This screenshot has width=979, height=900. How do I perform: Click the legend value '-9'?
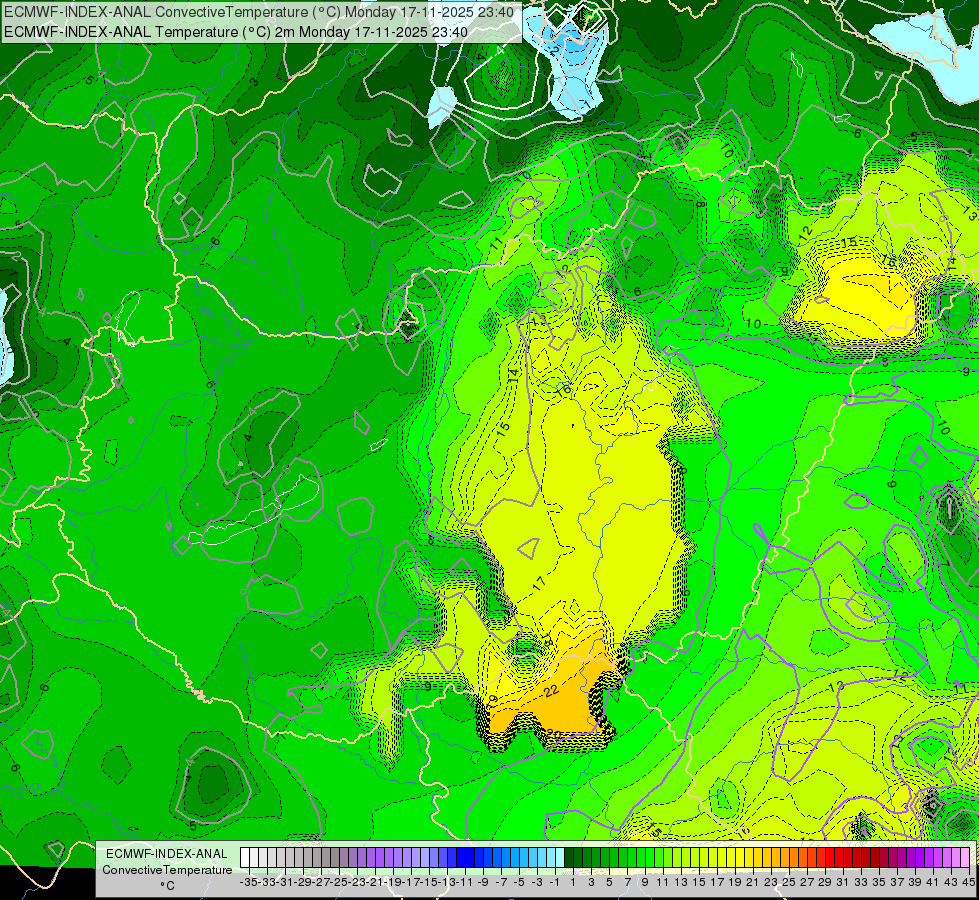(x=483, y=882)
